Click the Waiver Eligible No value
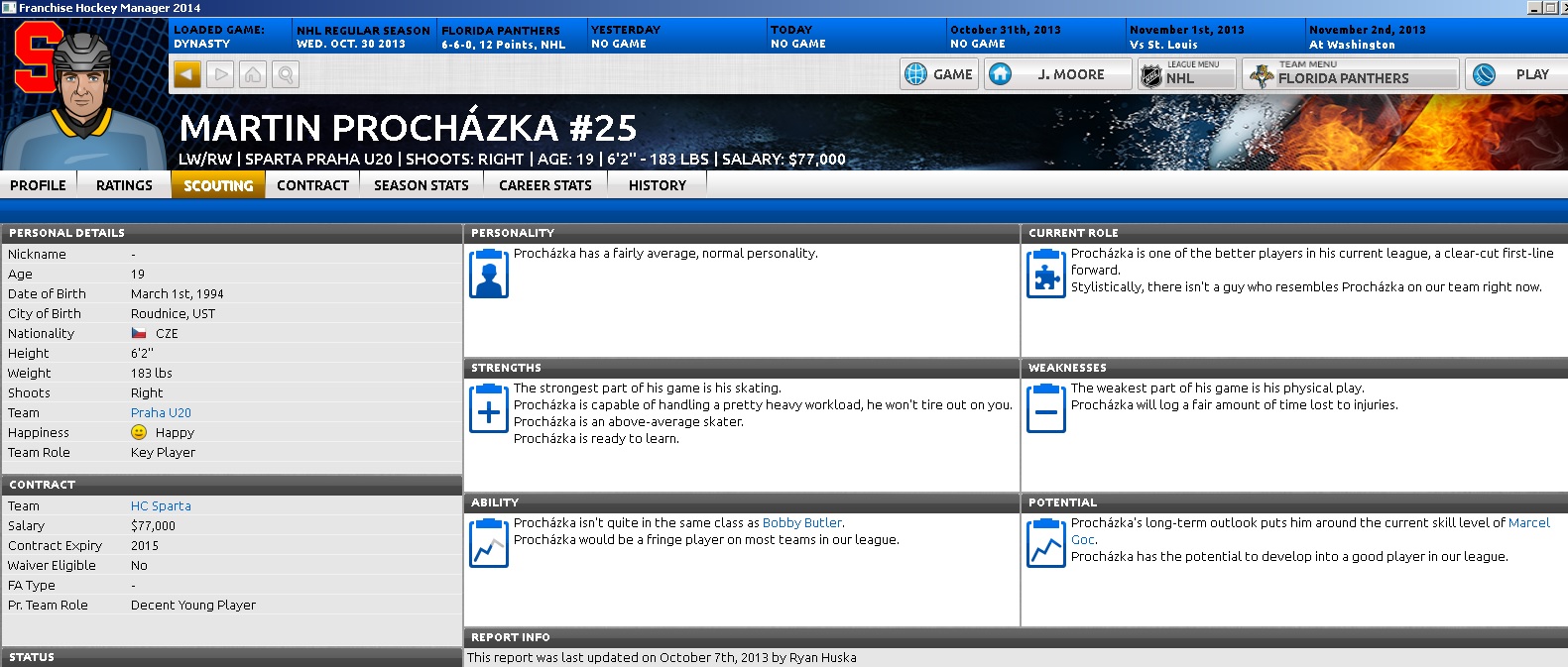 tap(139, 566)
